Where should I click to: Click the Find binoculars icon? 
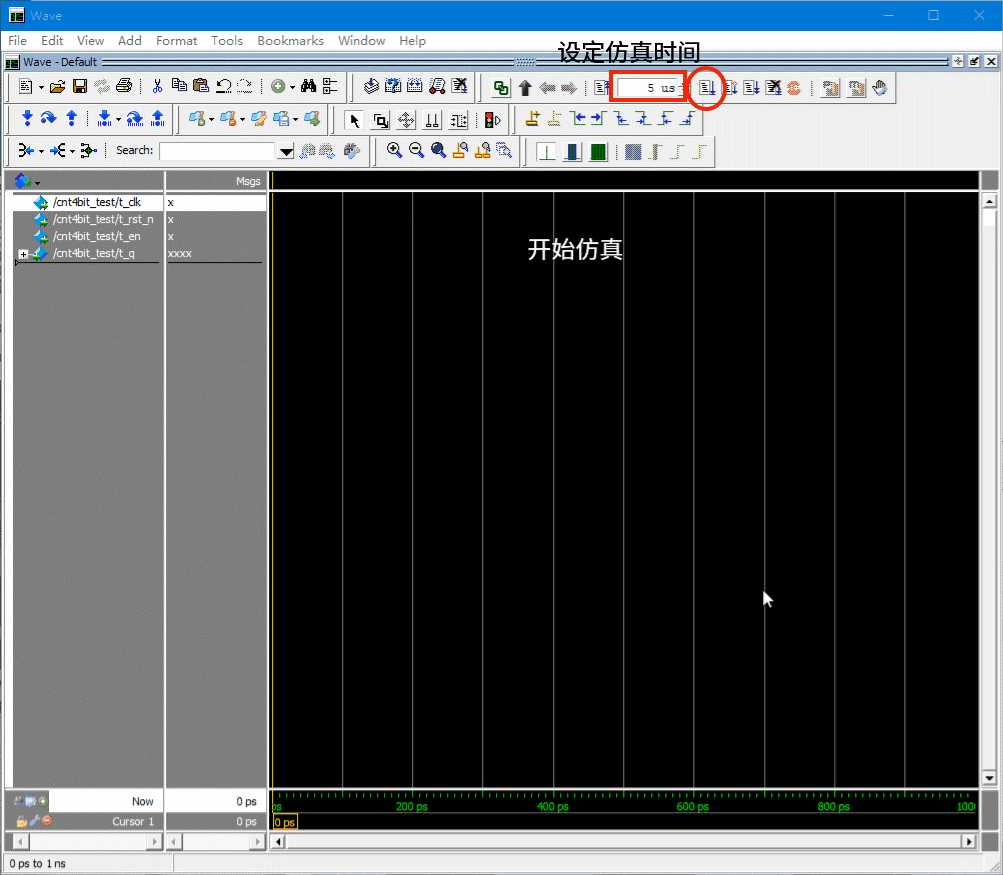tap(308, 86)
